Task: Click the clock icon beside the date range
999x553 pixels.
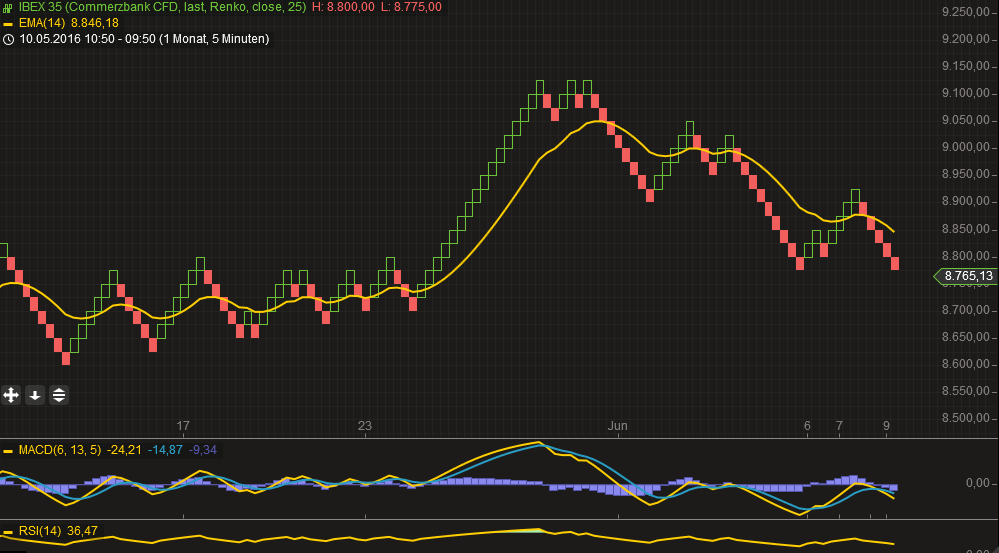Action: click(x=8, y=39)
